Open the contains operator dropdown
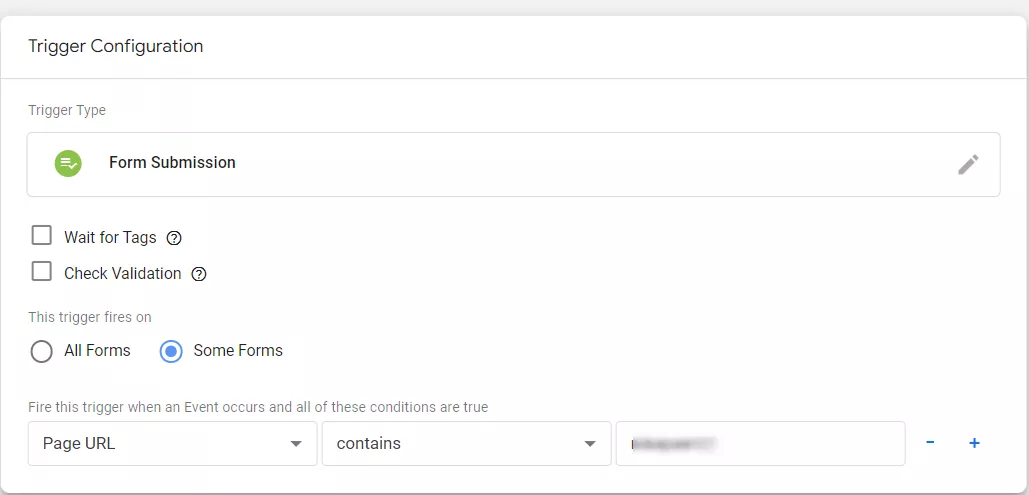Viewport: 1029px width, 495px height. point(467,444)
